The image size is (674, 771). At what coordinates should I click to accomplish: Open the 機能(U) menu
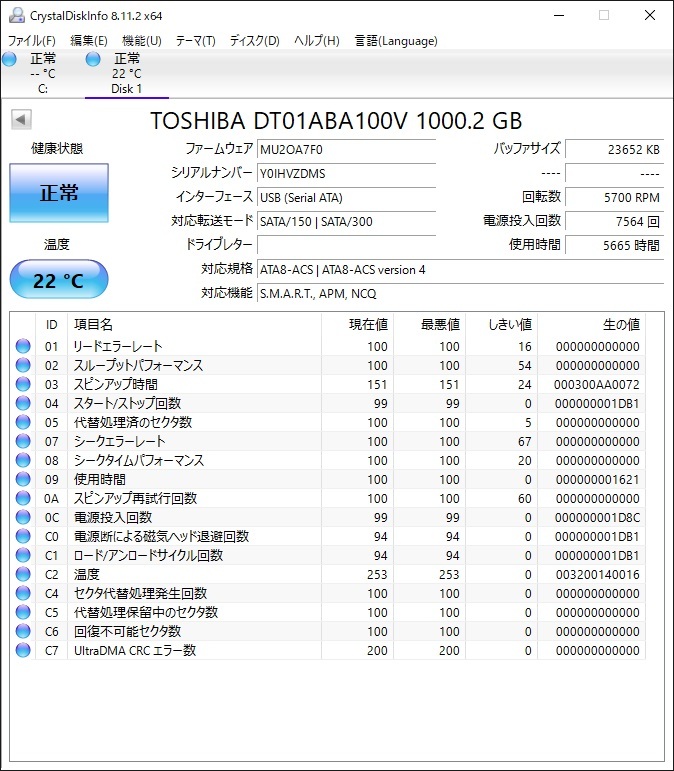(141, 41)
